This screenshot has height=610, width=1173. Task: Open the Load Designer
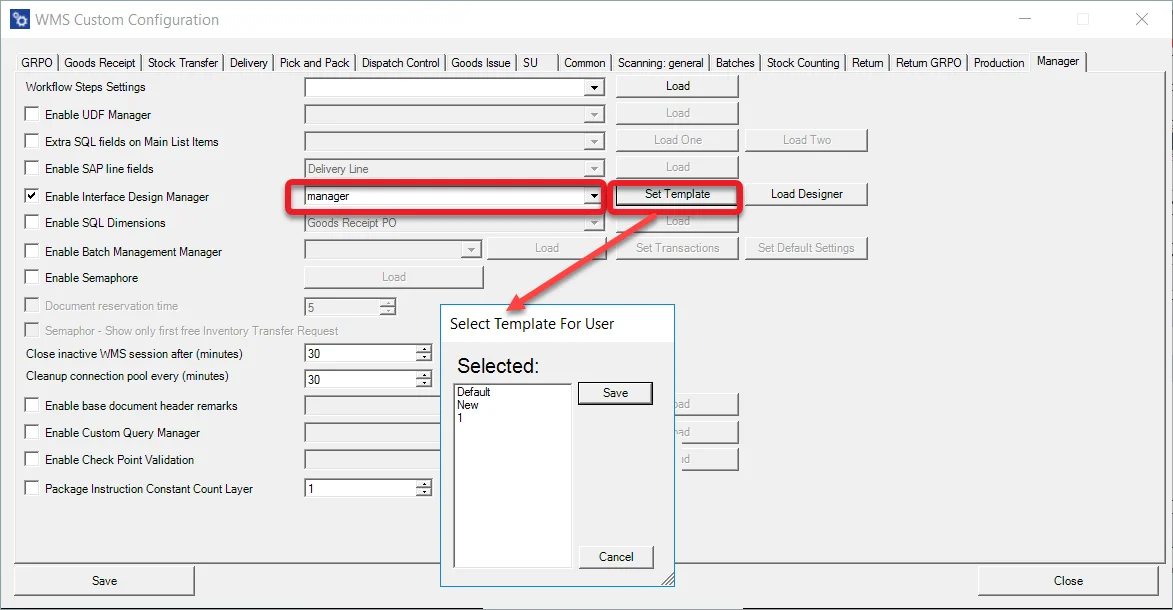pyautogui.click(x=806, y=196)
